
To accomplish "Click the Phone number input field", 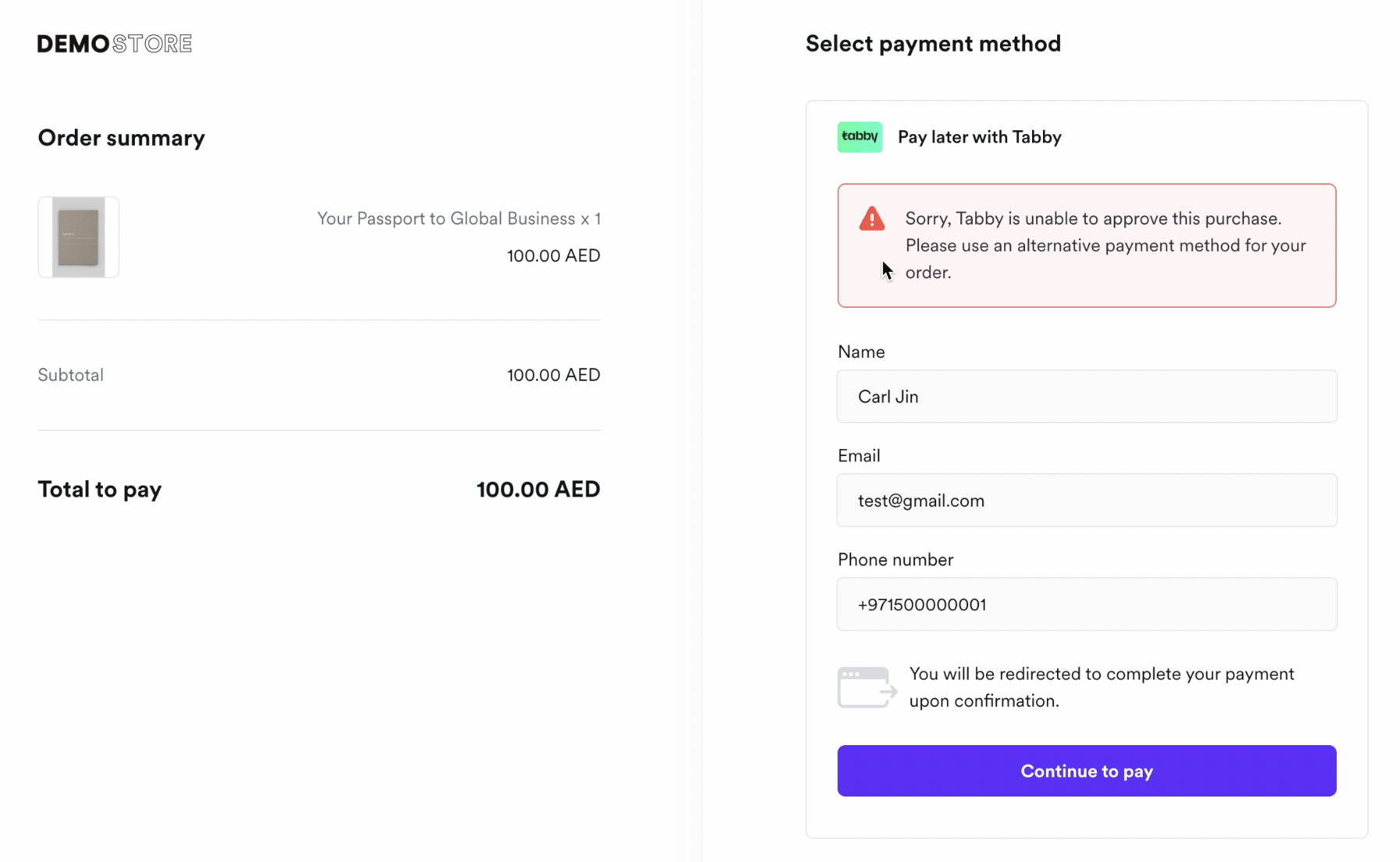I will point(1086,604).
